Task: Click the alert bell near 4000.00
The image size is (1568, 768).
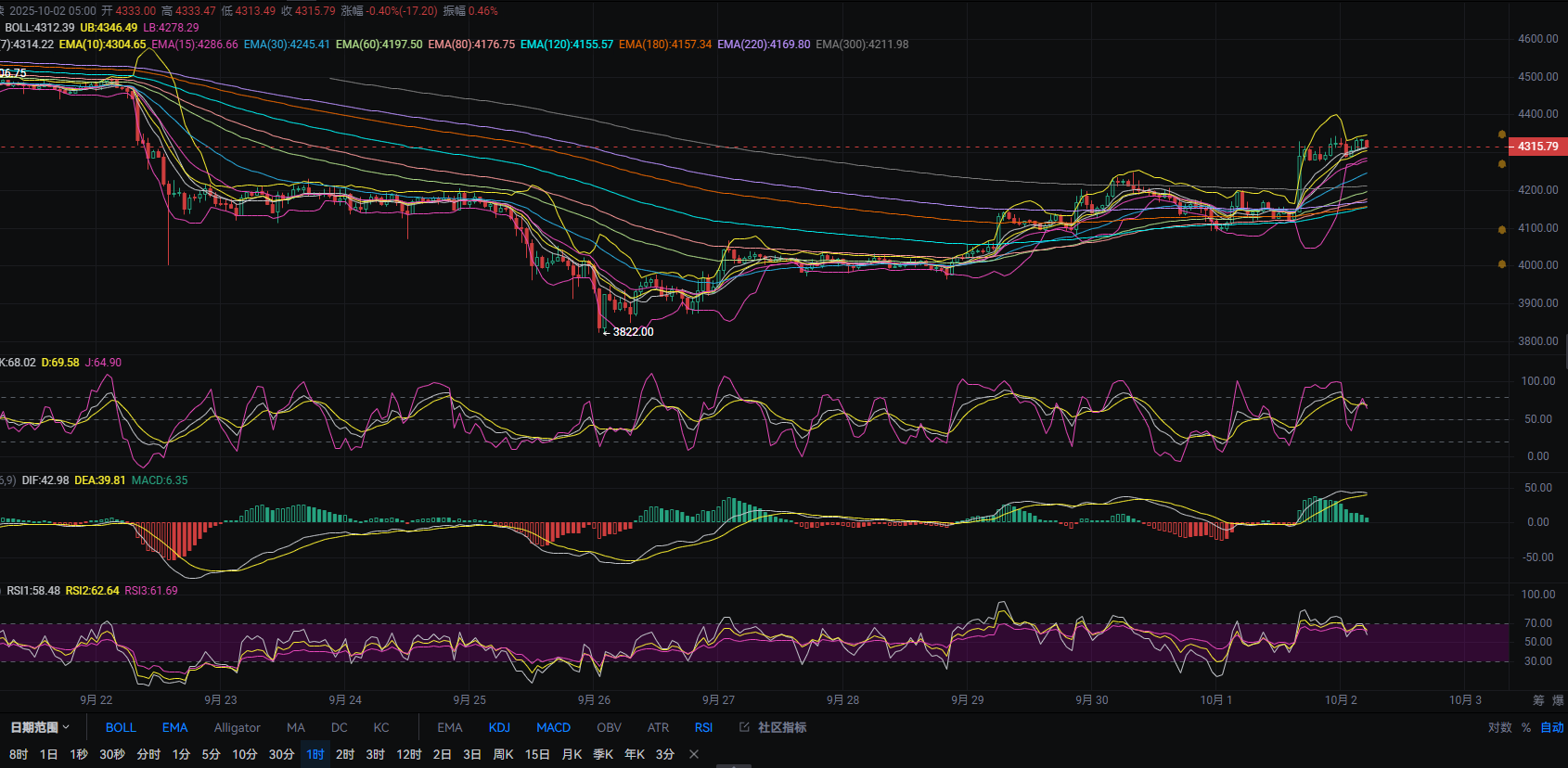Action: (1502, 264)
